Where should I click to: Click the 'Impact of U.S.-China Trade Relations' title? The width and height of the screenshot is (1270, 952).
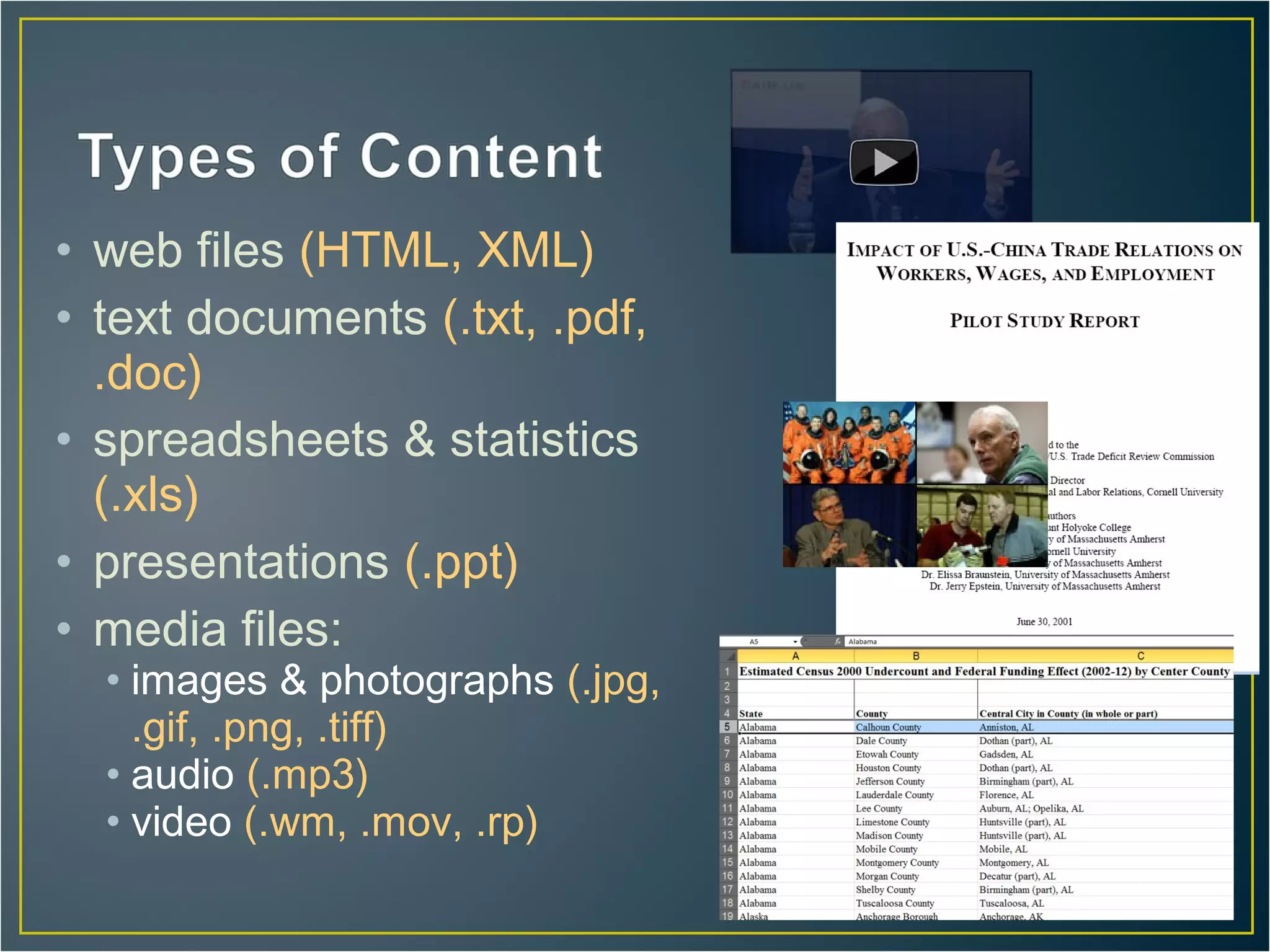pos(1045,262)
